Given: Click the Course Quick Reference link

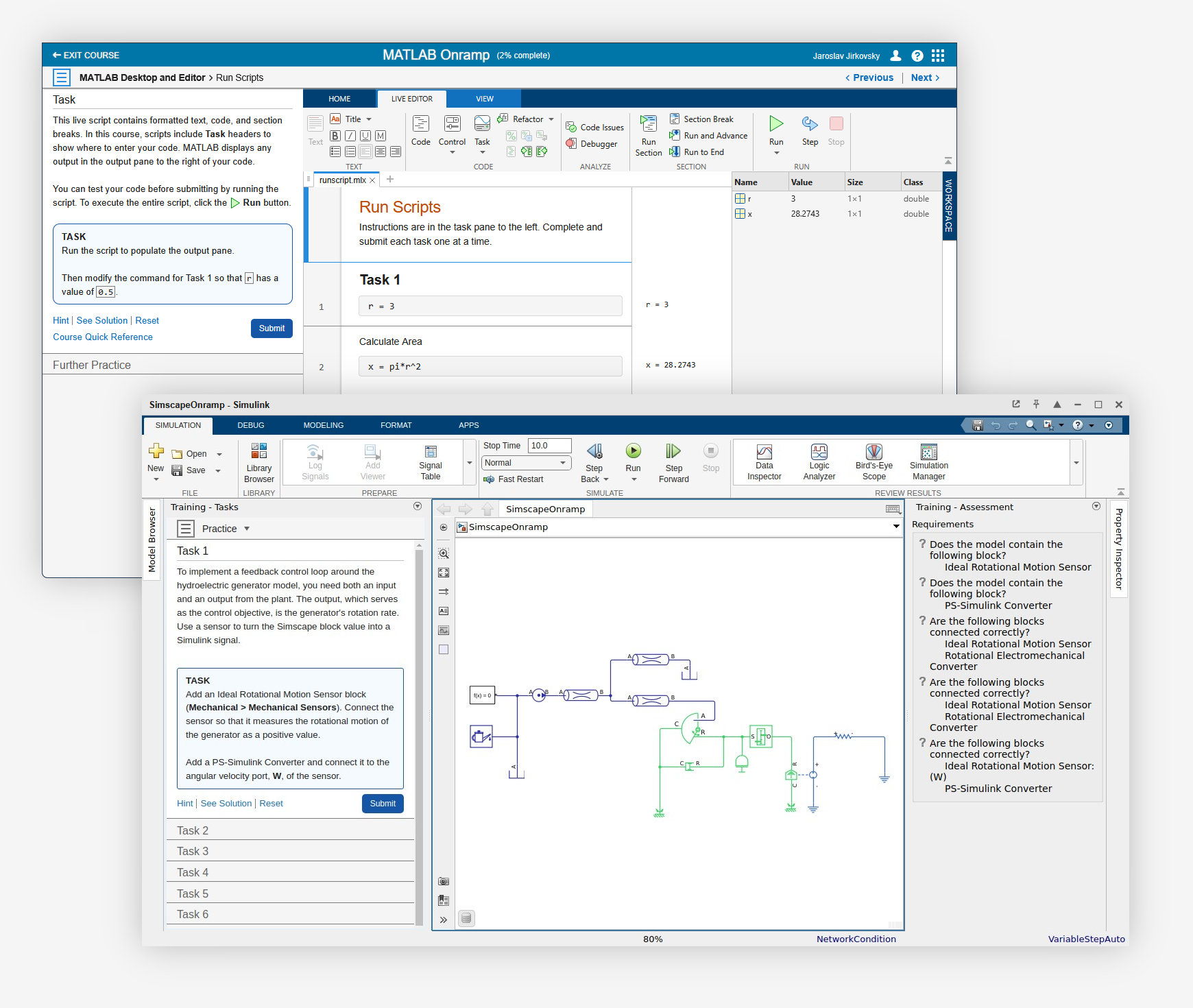Looking at the screenshot, I should pyautogui.click(x=103, y=337).
